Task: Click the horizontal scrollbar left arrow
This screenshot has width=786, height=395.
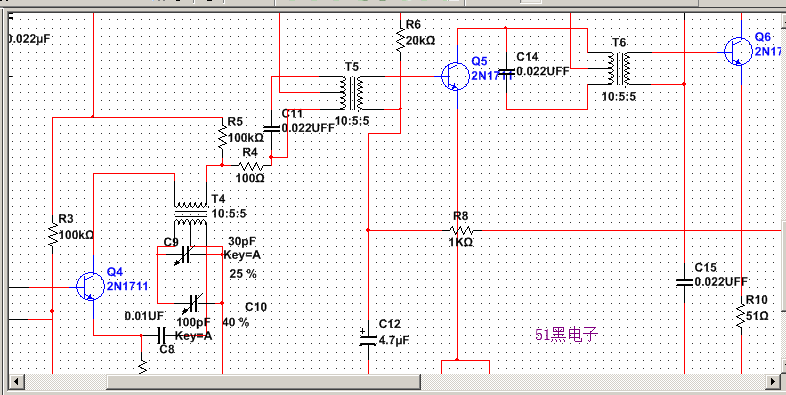Action: point(15,381)
